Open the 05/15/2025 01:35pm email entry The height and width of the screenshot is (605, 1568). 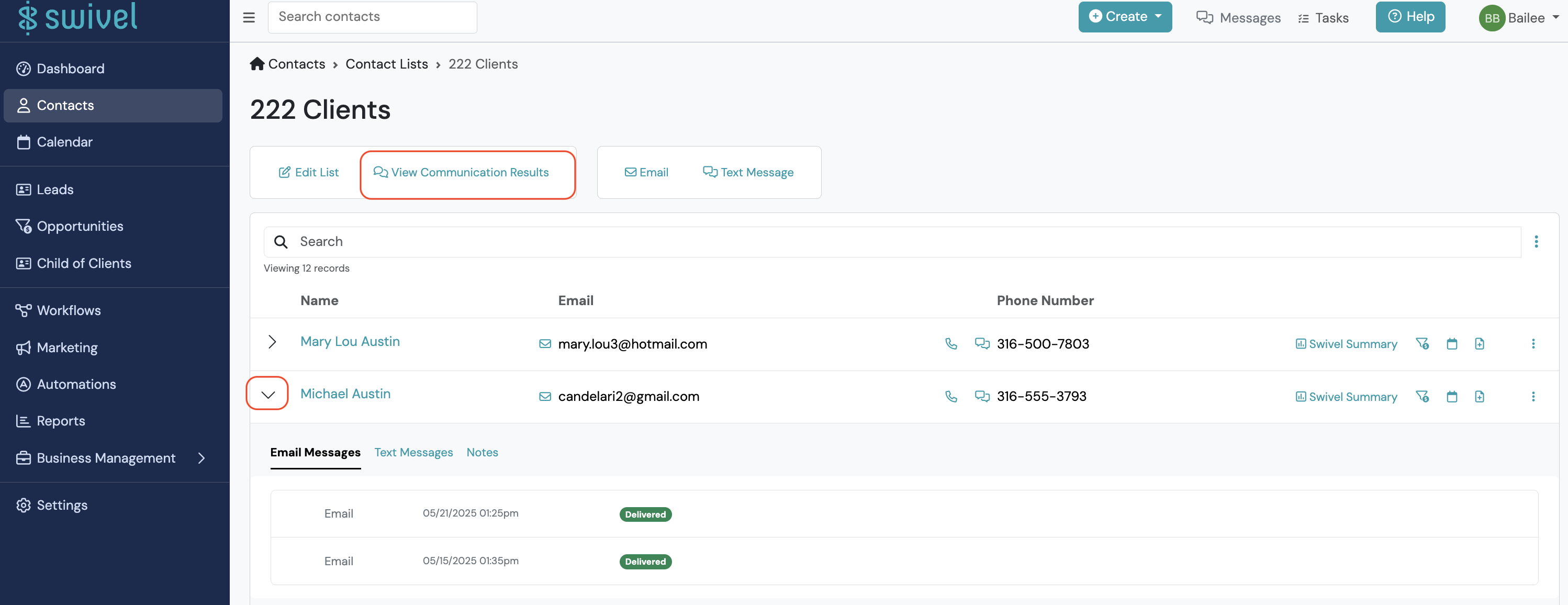pyautogui.click(x=904, y=561)
